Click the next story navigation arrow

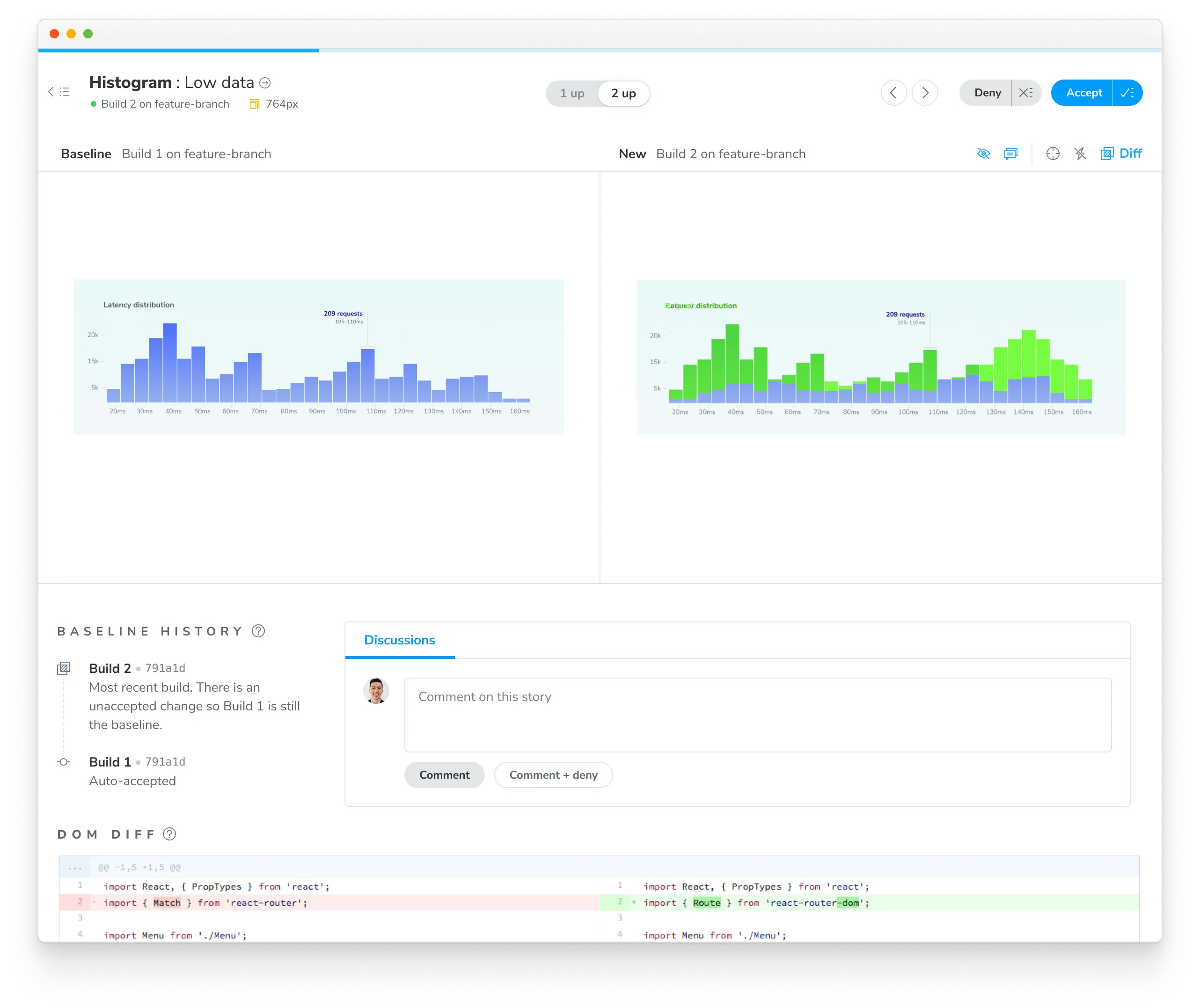pyautogui.click(x=925, y=92)
